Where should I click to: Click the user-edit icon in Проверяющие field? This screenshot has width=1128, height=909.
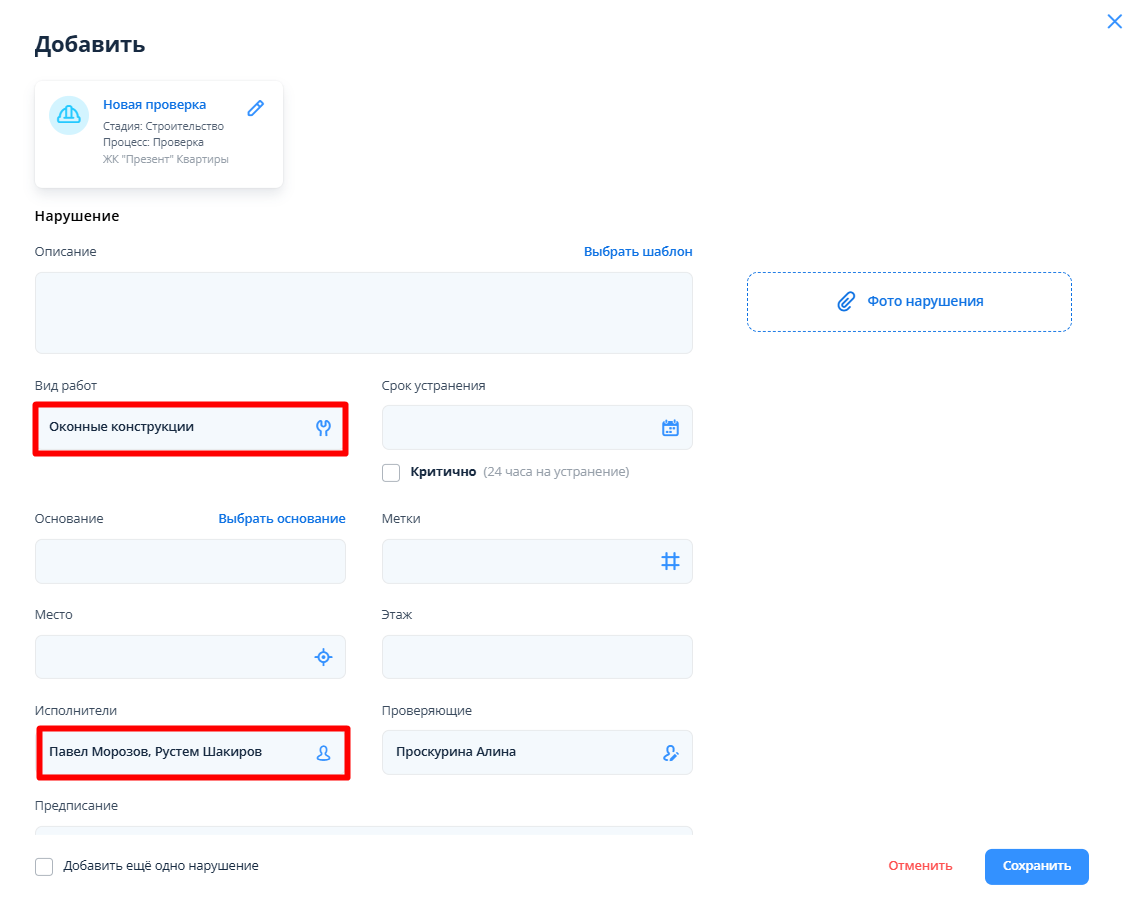[x=670, y=753]
